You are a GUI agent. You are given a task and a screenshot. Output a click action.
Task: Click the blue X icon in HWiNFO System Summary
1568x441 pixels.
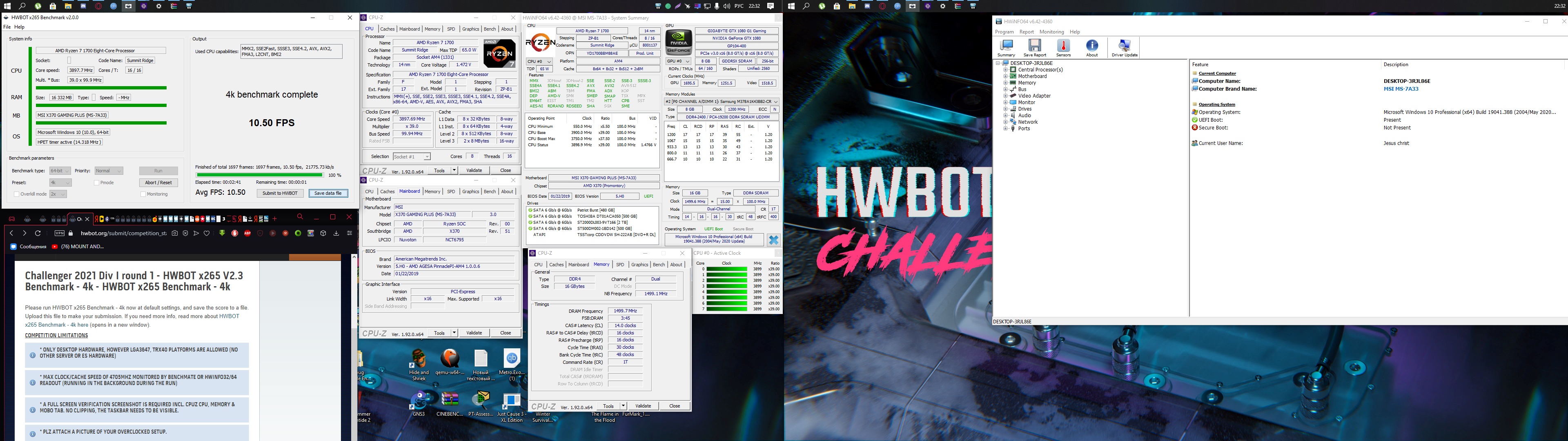click(x=773, y=240)
